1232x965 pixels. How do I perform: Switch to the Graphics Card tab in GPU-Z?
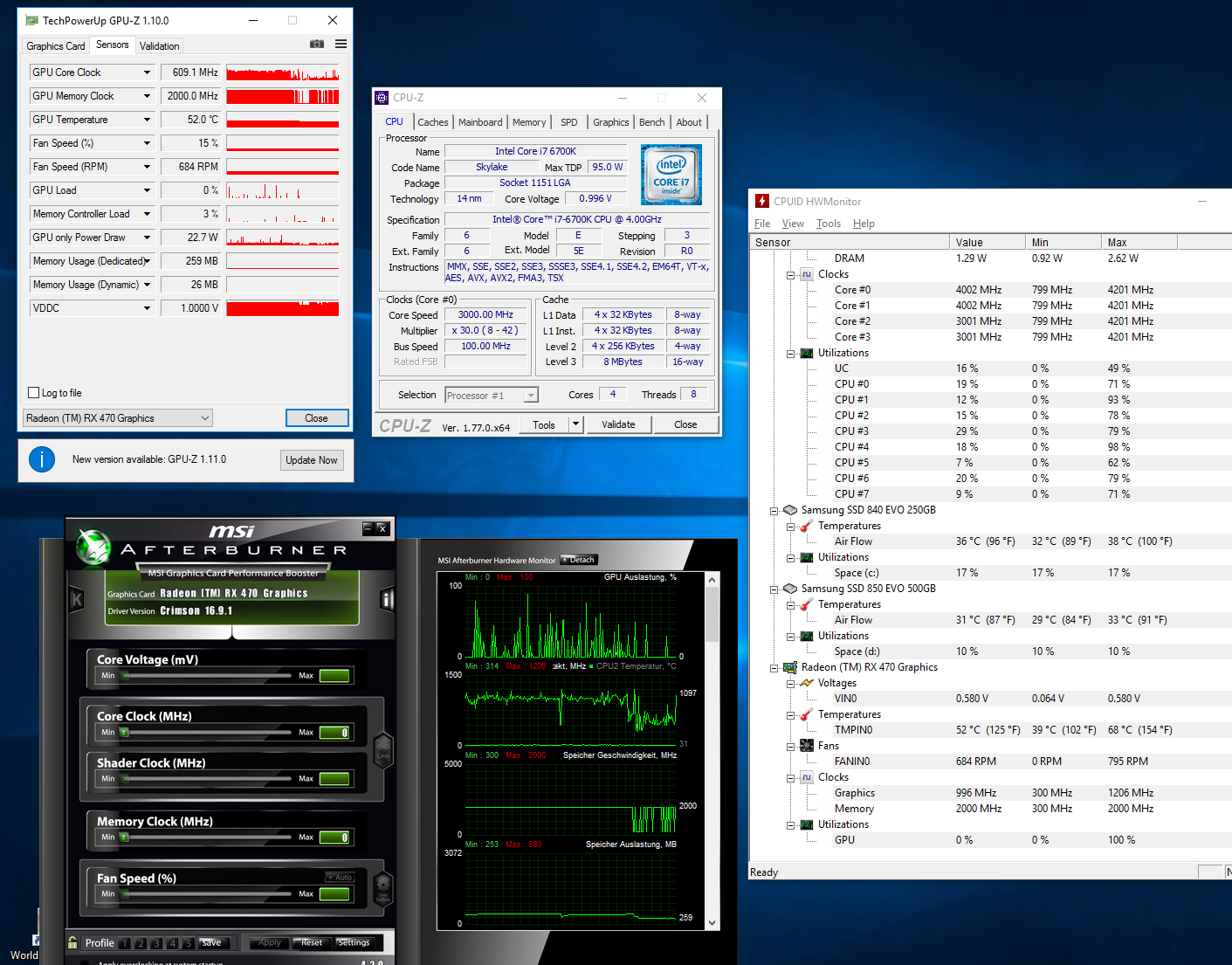(56, 46)
